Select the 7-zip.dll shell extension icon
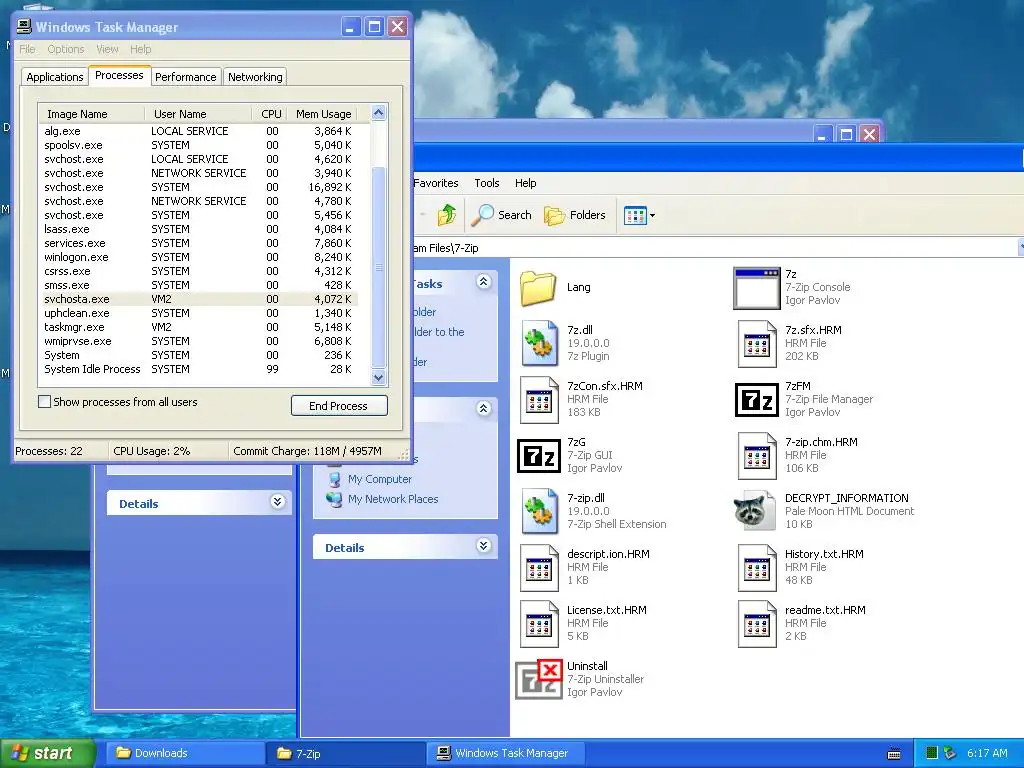The image size is (1024, 768). coord(539,512)
